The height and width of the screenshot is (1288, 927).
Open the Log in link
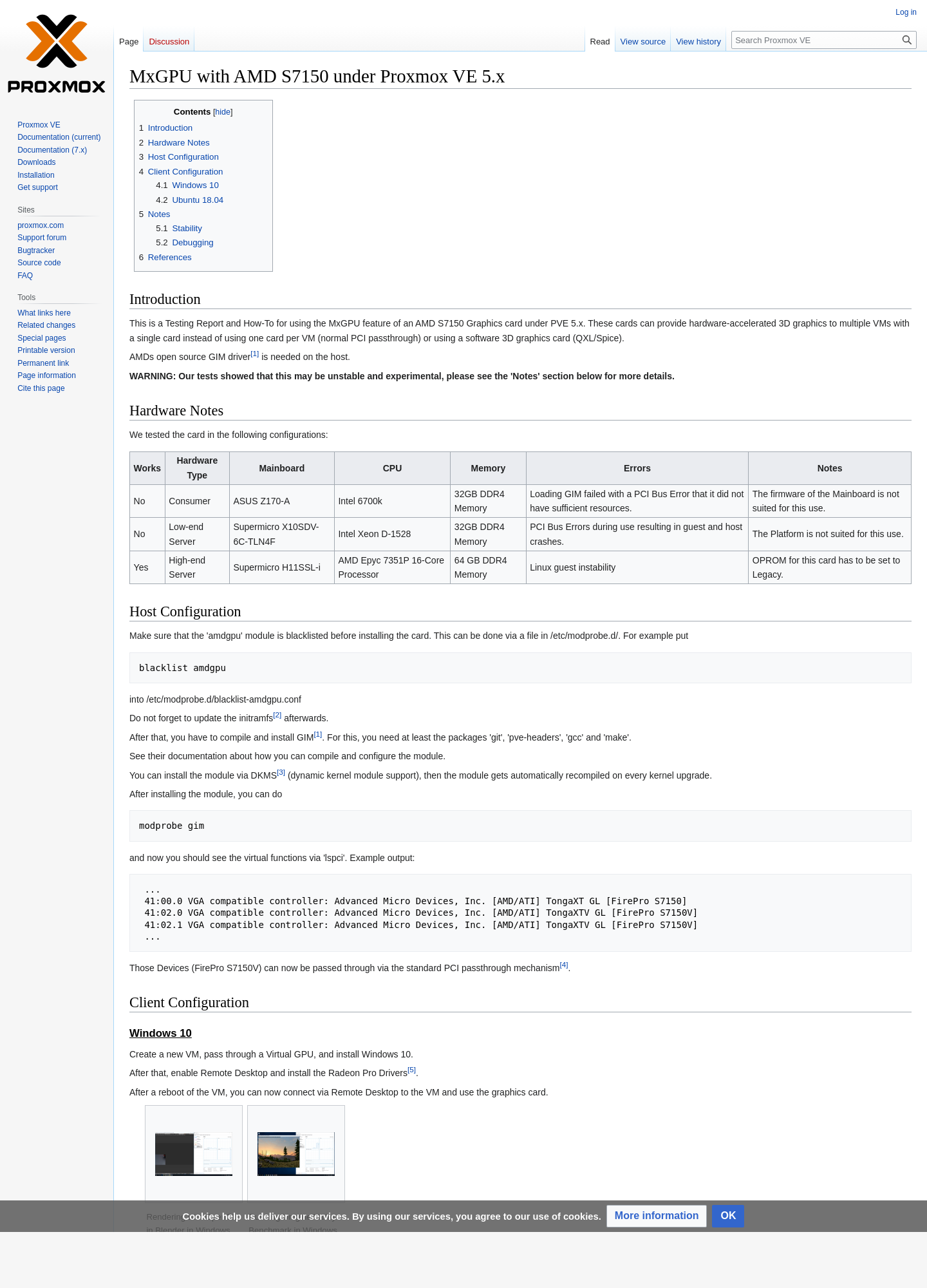point(906,12)
